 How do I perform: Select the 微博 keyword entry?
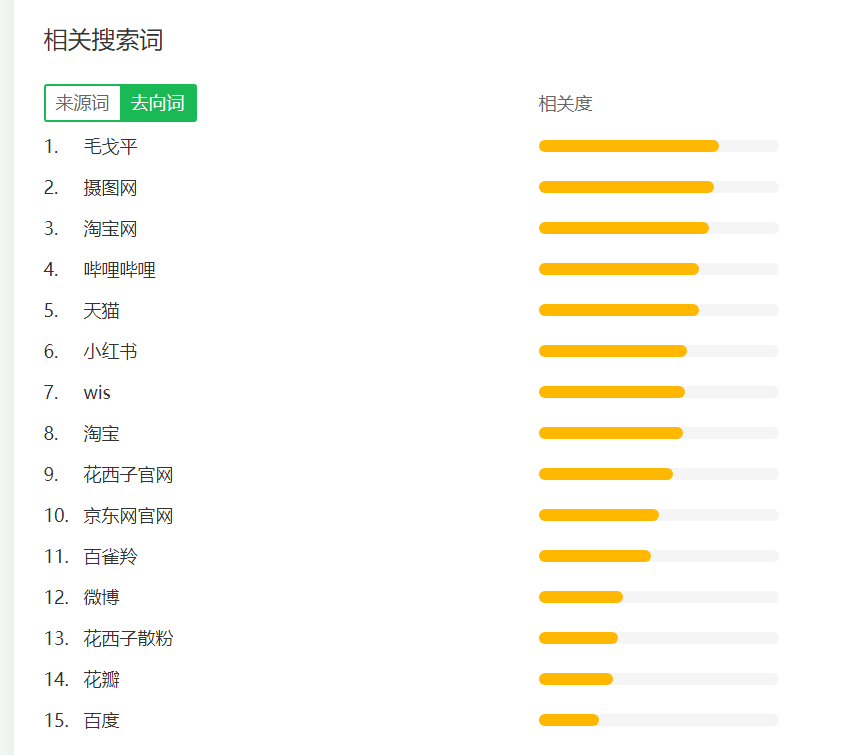click(x=101, y=598)
